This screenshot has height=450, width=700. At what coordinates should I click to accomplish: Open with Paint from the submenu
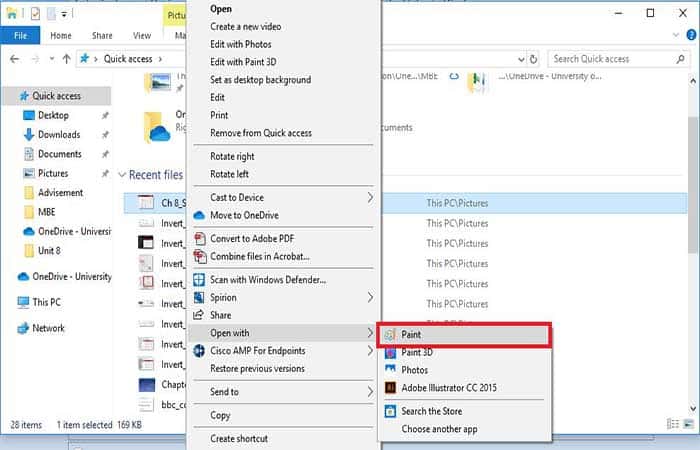tap(411, 335)
